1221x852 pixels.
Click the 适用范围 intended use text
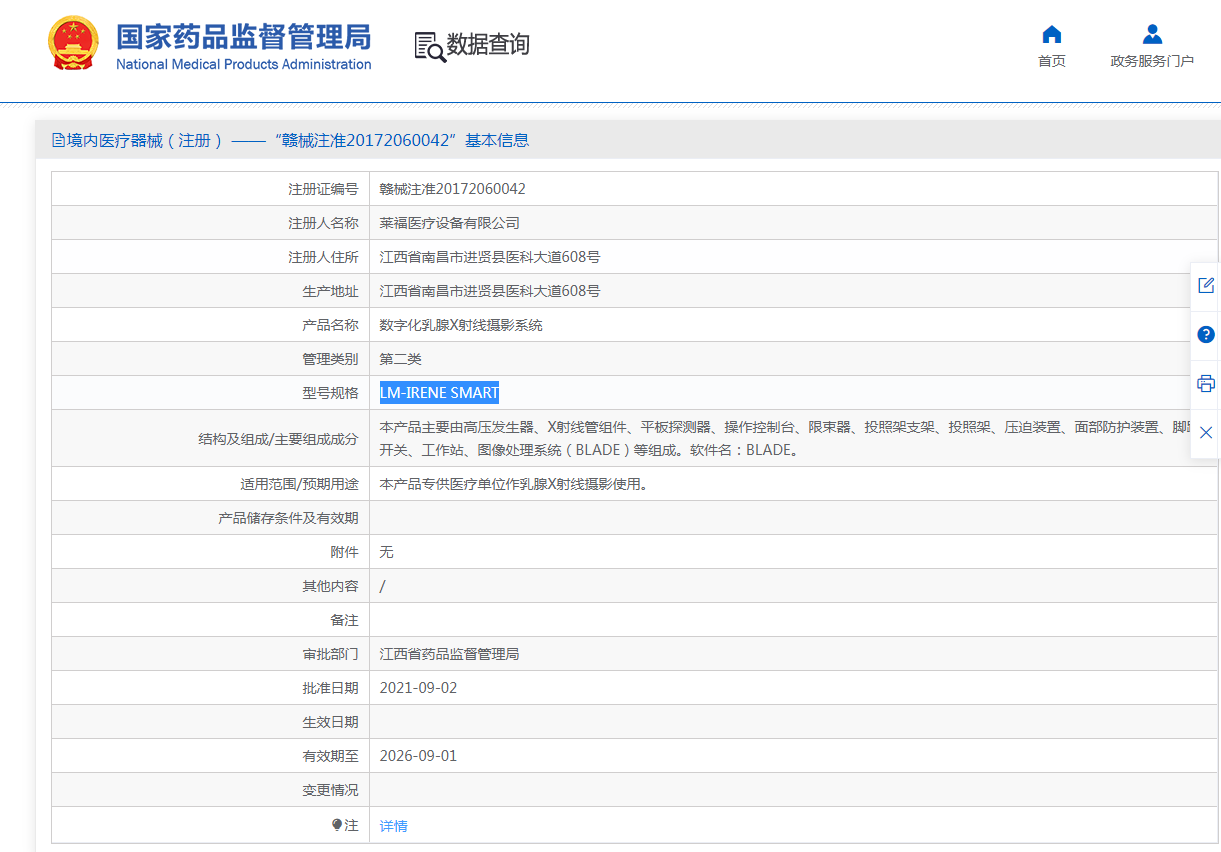click(x=514, y=484)
